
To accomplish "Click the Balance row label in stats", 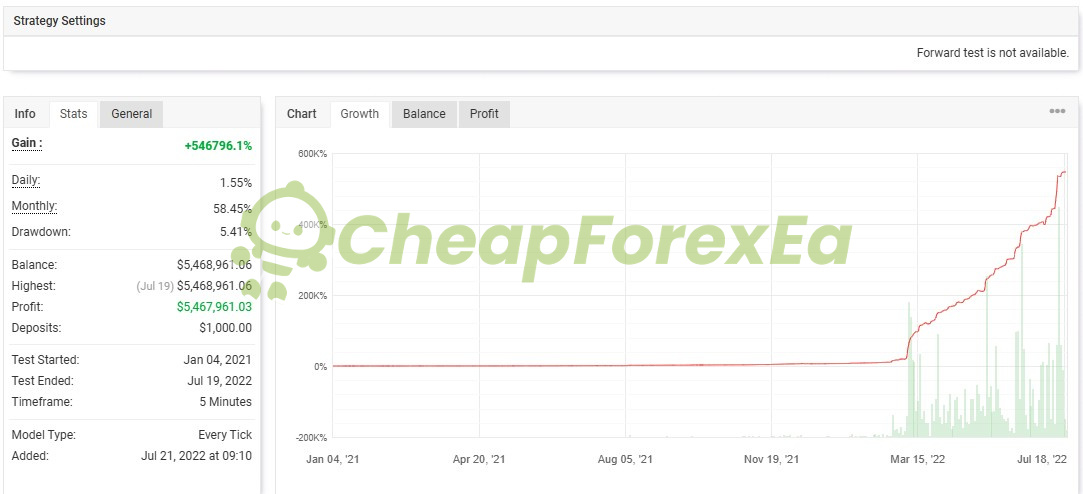I will tap(35, 265).
